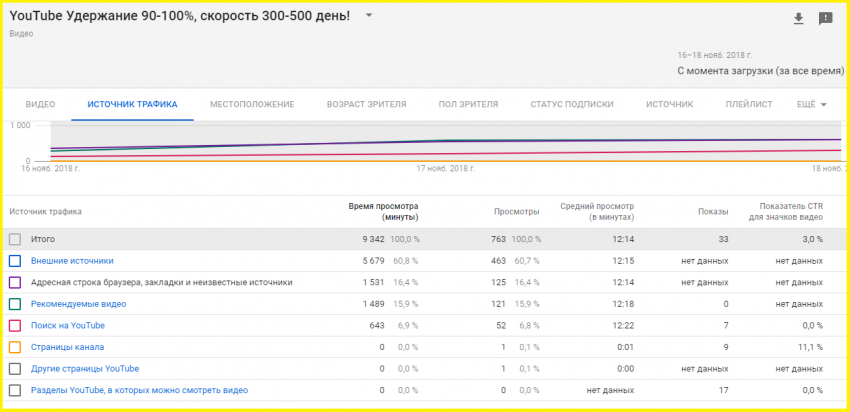The width and height of the screenshot is (850, 412).
Task: Toggle the Адресная строка браузера row checkbox
Action: click(x=15, y=282)
